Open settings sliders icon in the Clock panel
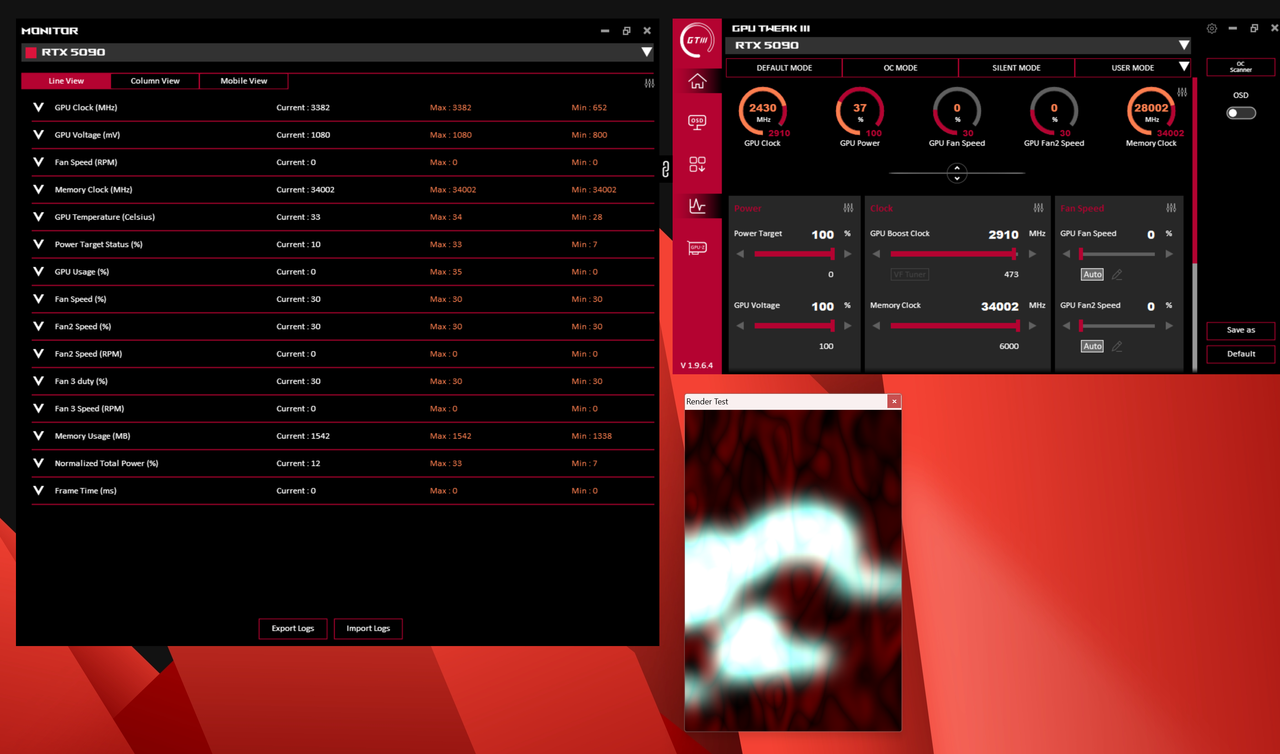This screenshot has height=754, width=1280. point(1038,208)
